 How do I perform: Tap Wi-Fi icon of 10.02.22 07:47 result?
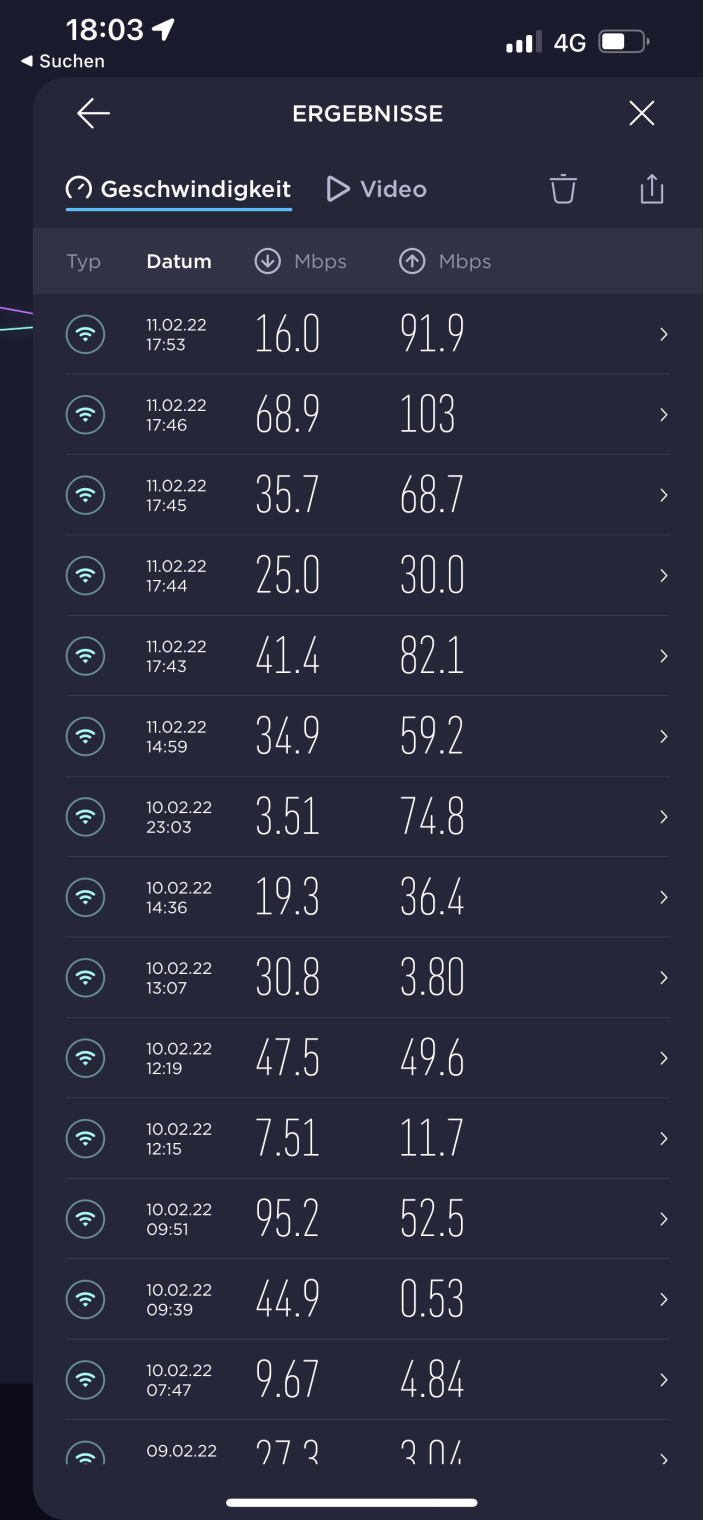coord(85,1380)
